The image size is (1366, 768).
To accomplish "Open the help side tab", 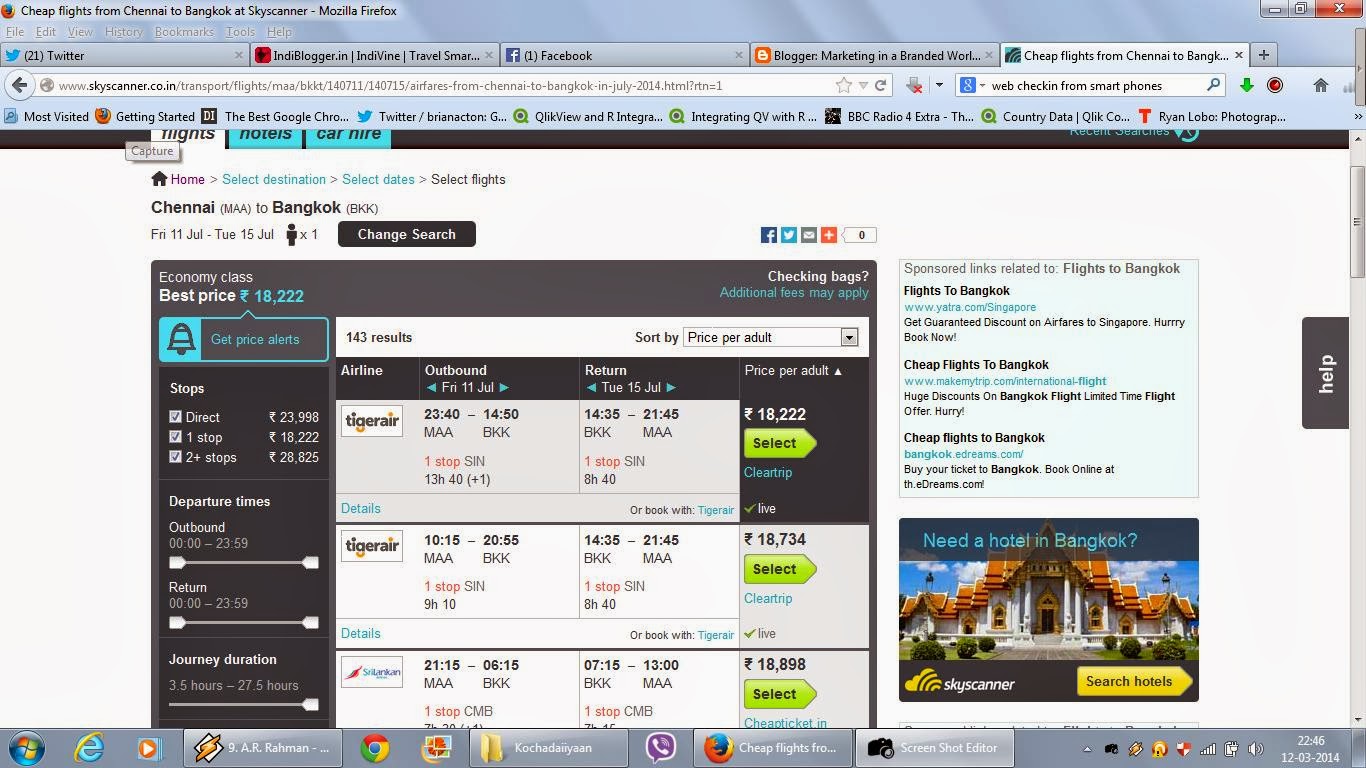I will tap(1325, 373).
